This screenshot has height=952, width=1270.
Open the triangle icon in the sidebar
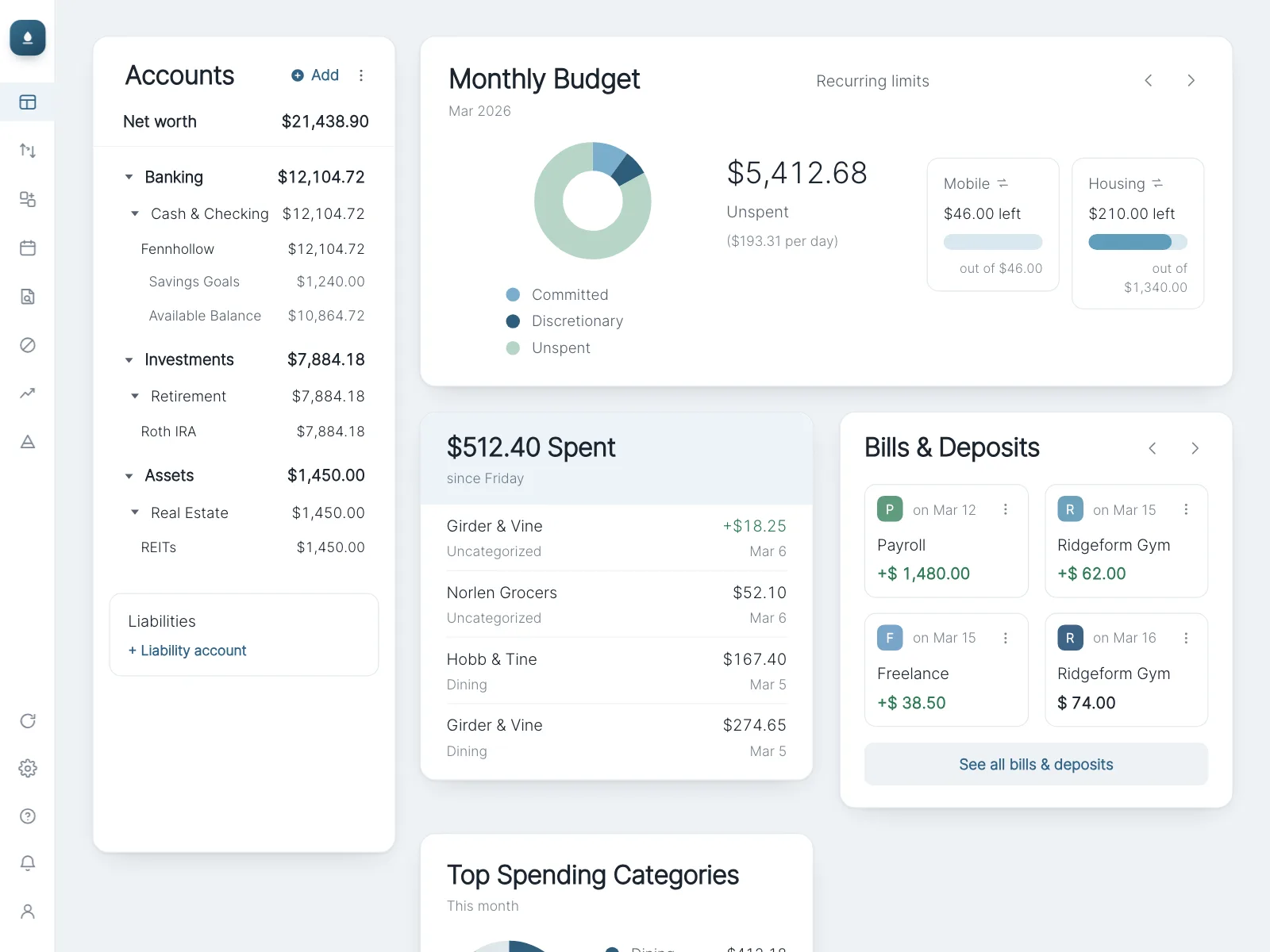(x=28, y=442)
